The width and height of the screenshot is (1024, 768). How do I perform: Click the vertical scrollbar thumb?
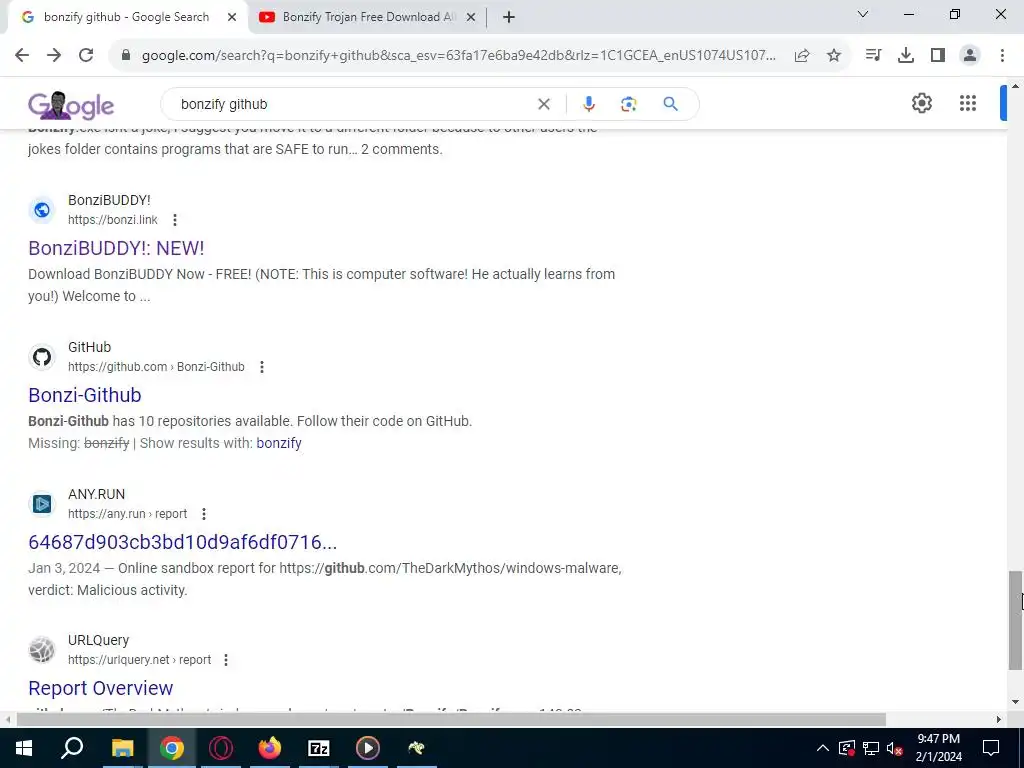pyautogui.click(x=1015, y=620)
